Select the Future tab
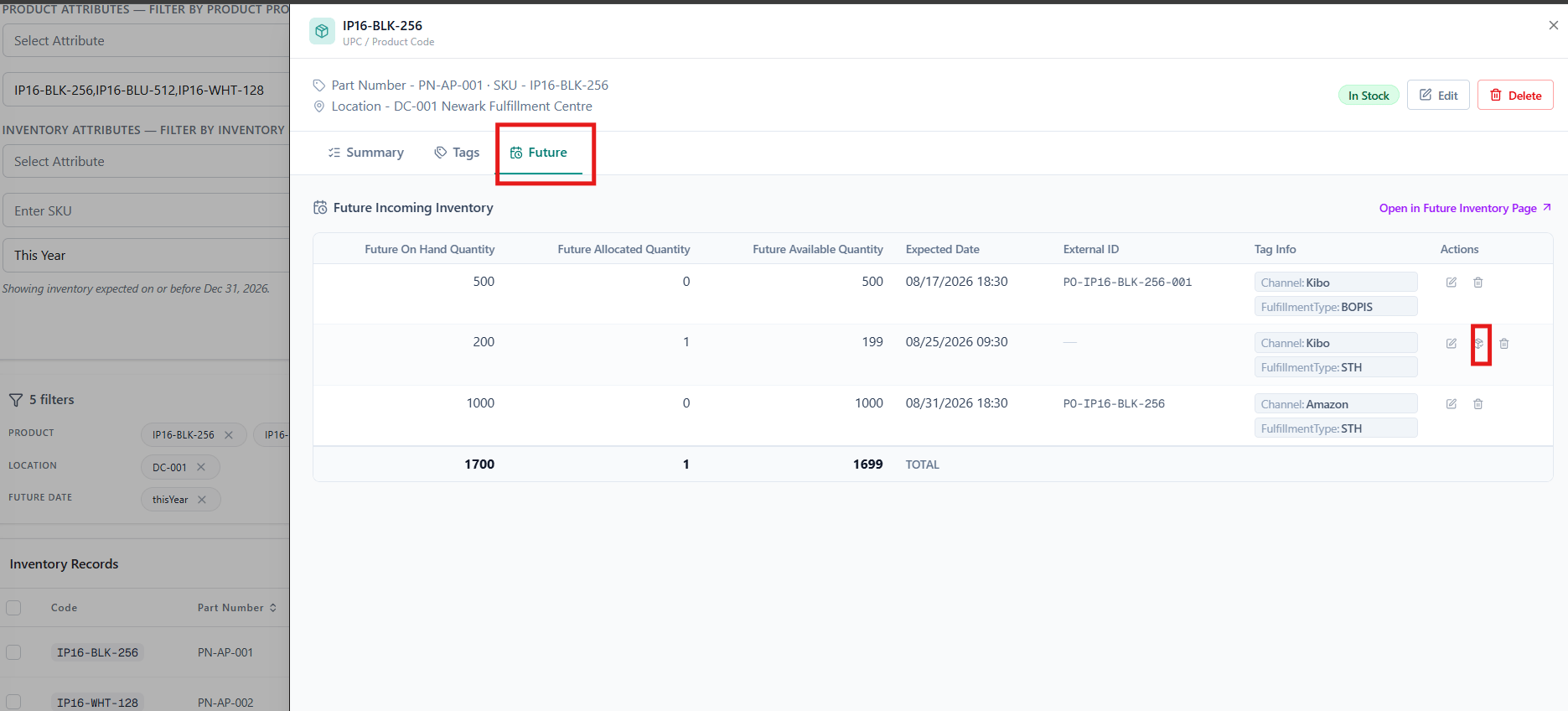This screenshot has width=1568, height=711. tap(539, 153)
